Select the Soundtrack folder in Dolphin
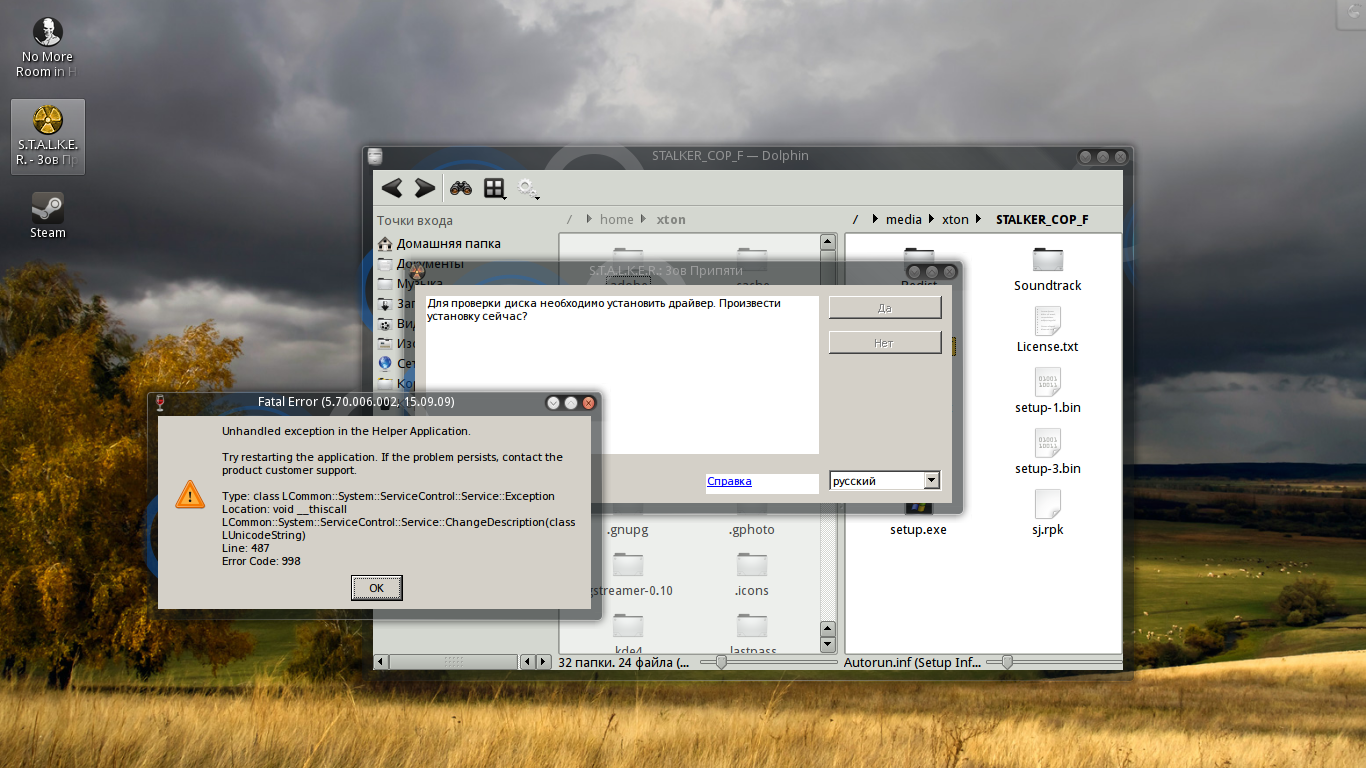This screenshot has width=1366, height=768. pos(1047,269)
